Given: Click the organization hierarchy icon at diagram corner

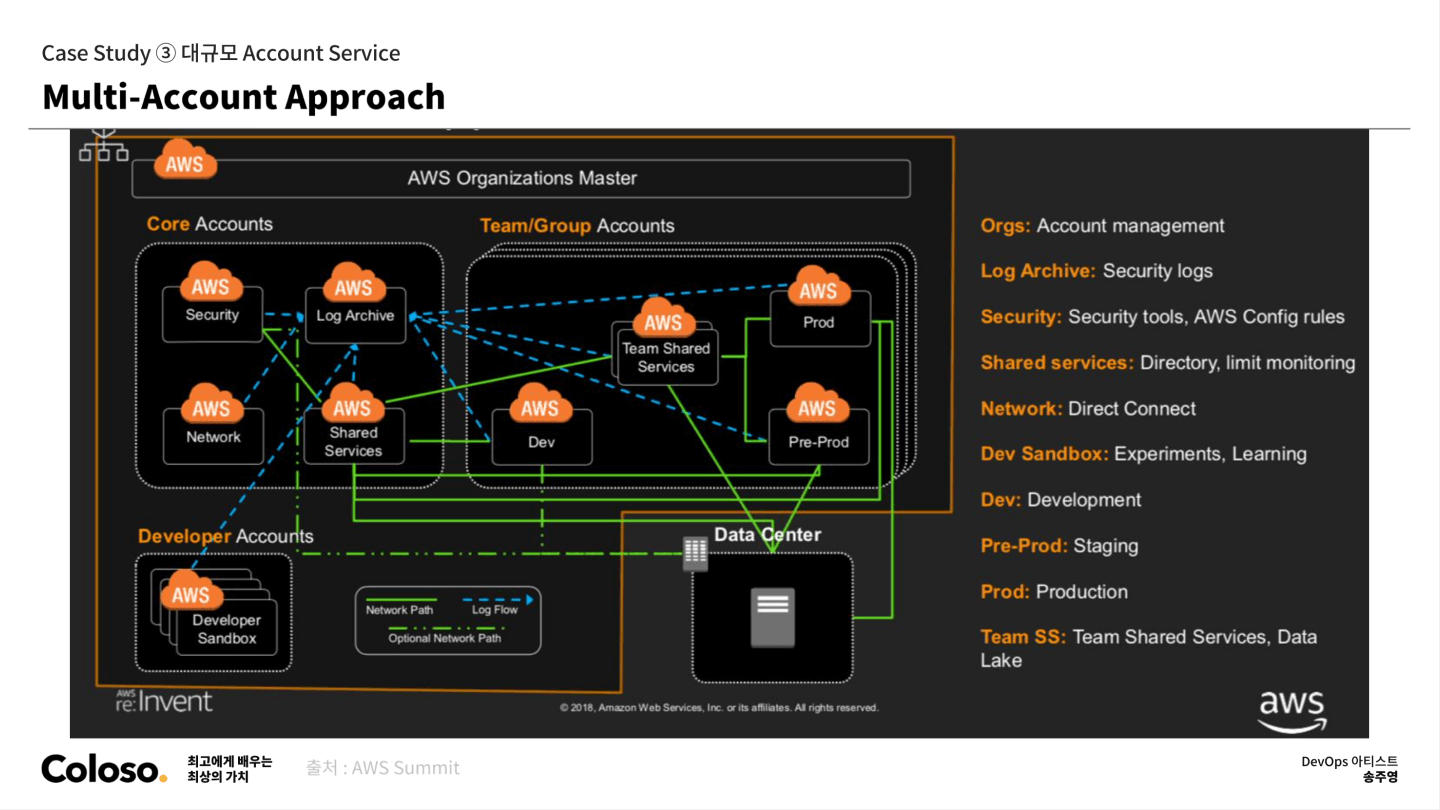Looking at the screenshot, I should (104, 145).
